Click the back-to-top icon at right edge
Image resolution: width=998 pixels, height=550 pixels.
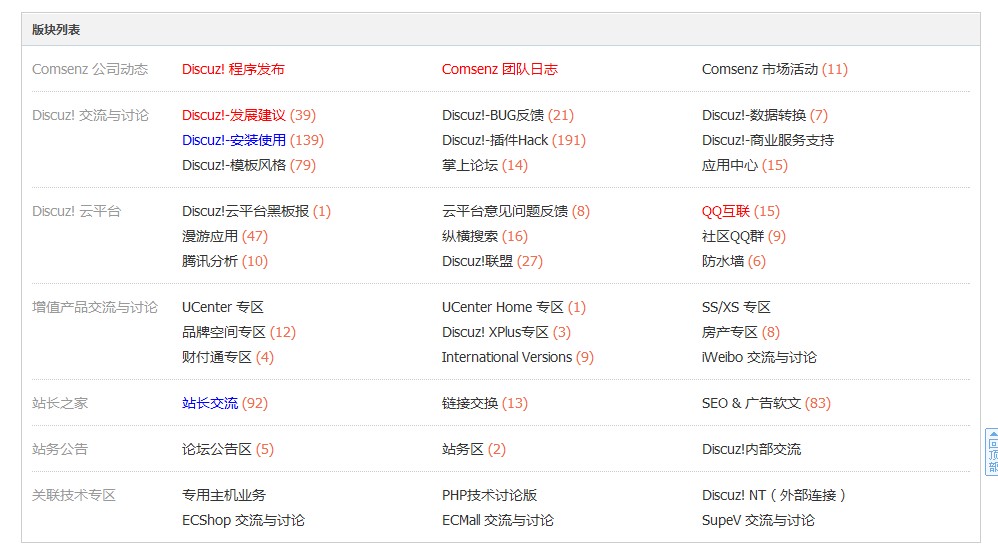(992, 452)
